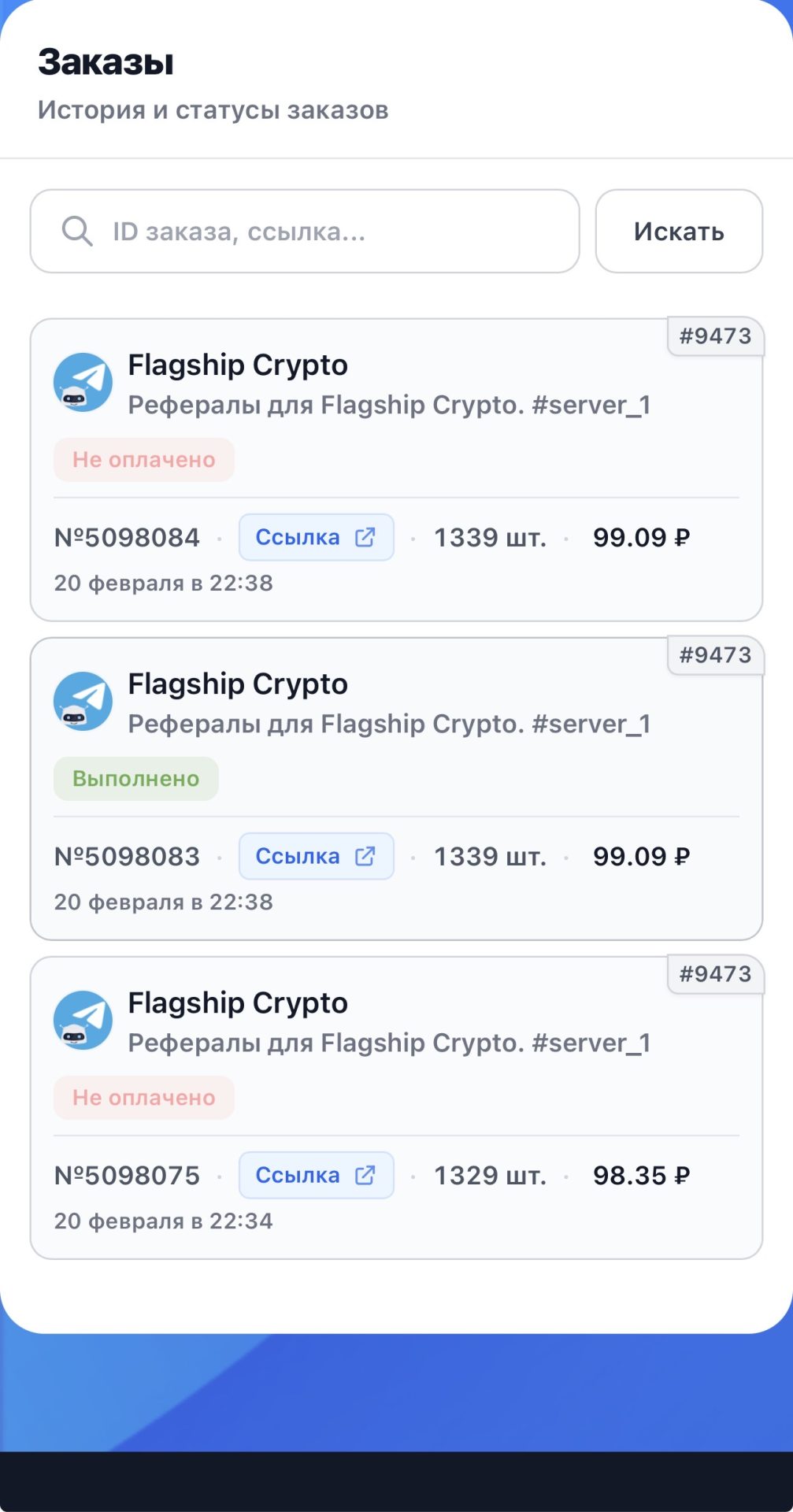The width and height of the screenshot is (793, 1512).
Task: Click #9473 tag on order №5098084
Action: pos(715,336)
